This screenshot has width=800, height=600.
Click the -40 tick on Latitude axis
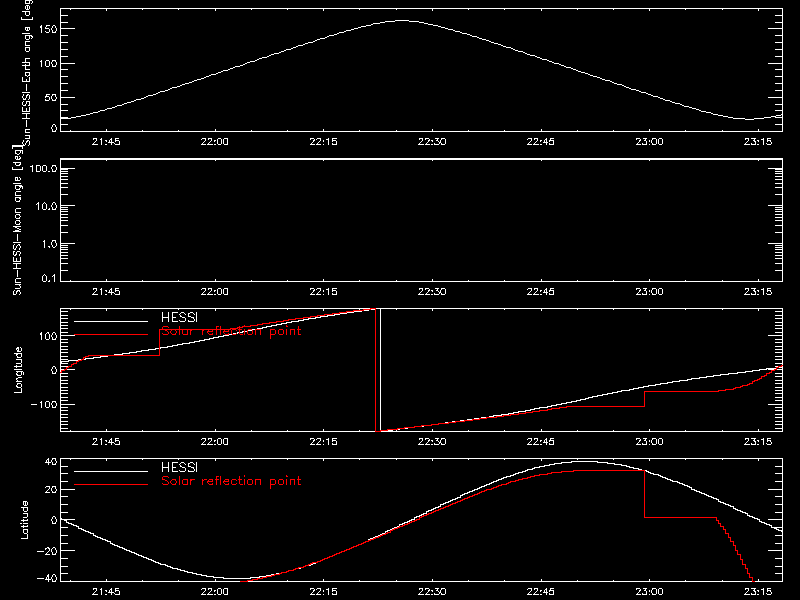tap(47, 579)
